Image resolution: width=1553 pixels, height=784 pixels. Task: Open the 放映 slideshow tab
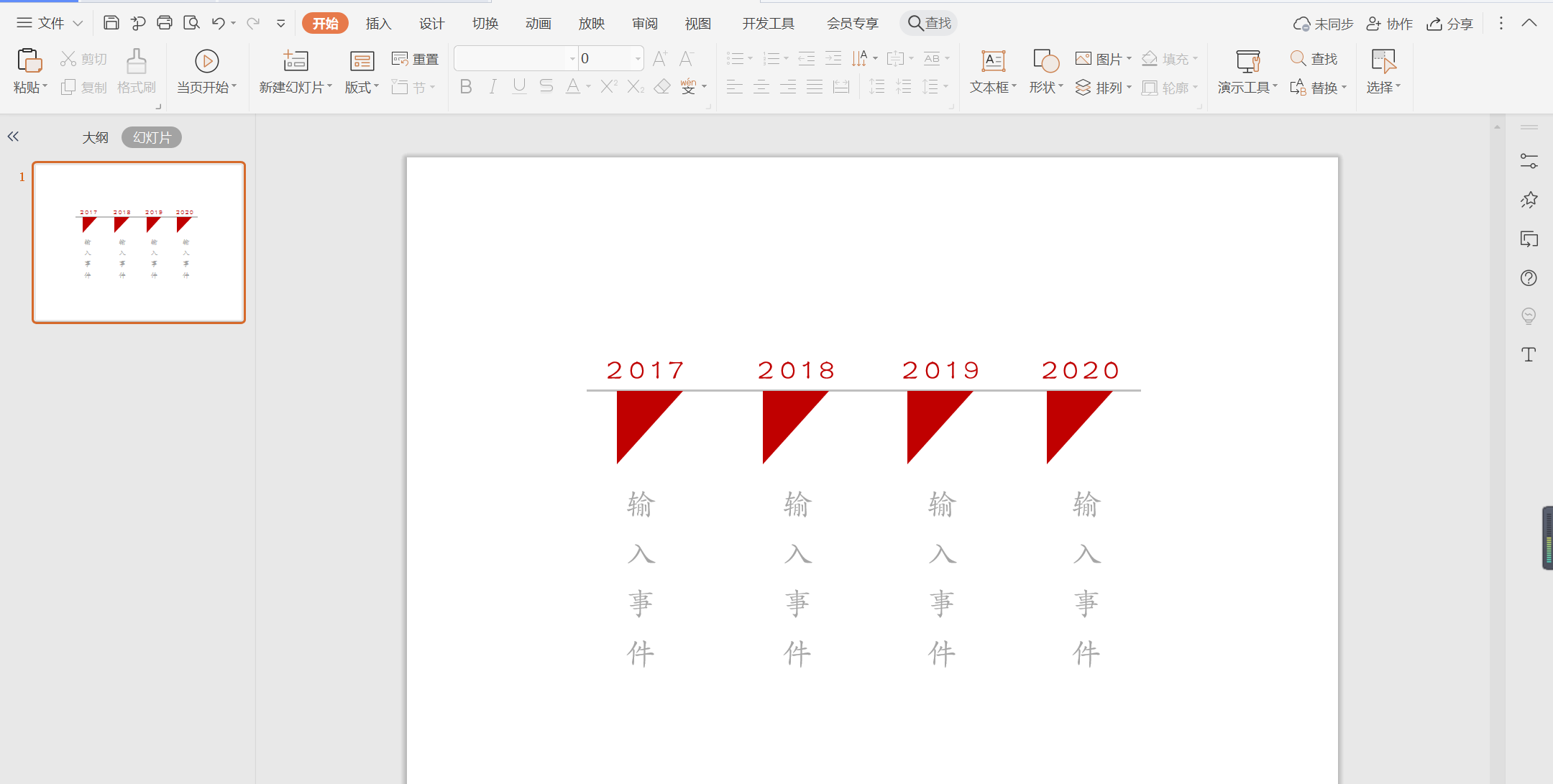pyautogui.click(x=590, y=22)
